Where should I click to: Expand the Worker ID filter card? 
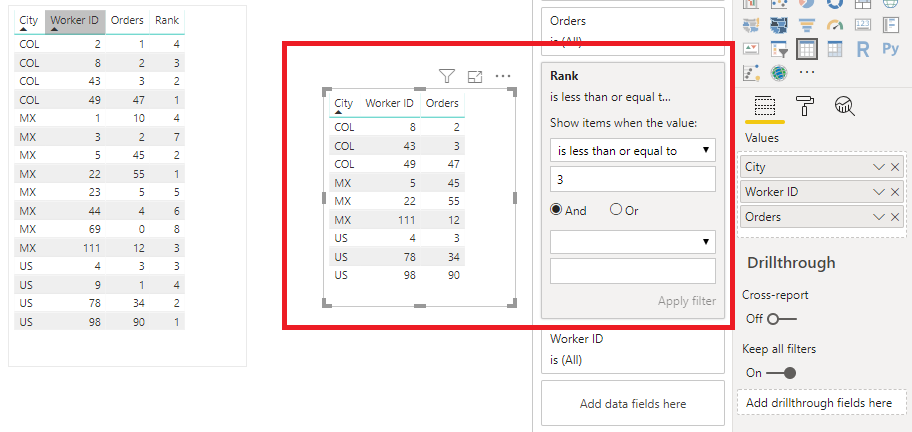pyautogui.click(x=633, y=349)
